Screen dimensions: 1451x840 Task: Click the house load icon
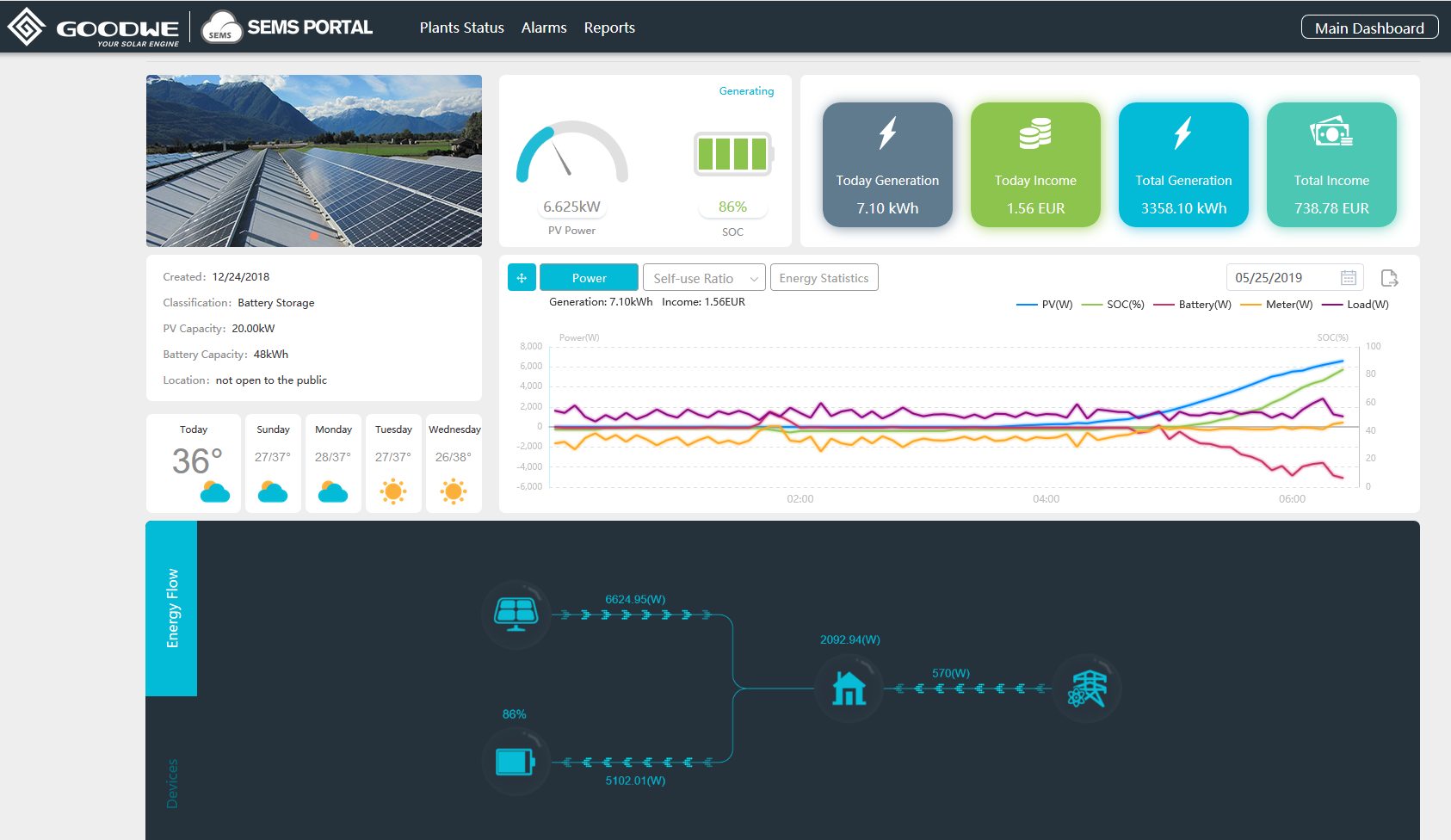(849, 689)
